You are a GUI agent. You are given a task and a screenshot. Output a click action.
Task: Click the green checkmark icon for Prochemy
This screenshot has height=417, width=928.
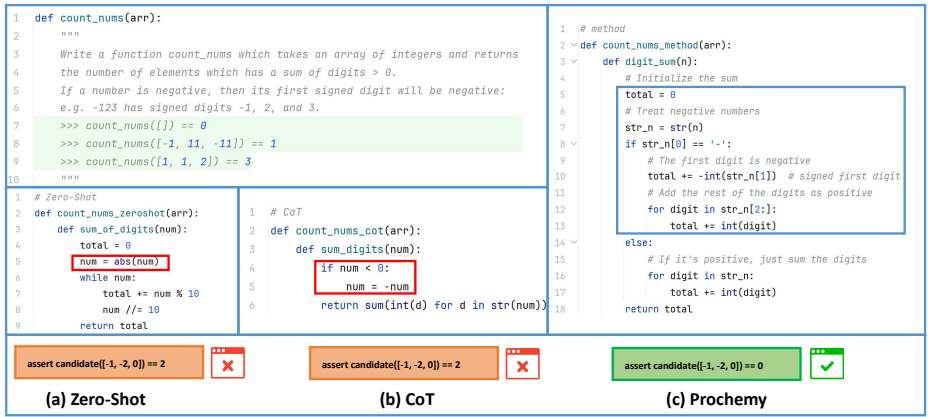827,364
